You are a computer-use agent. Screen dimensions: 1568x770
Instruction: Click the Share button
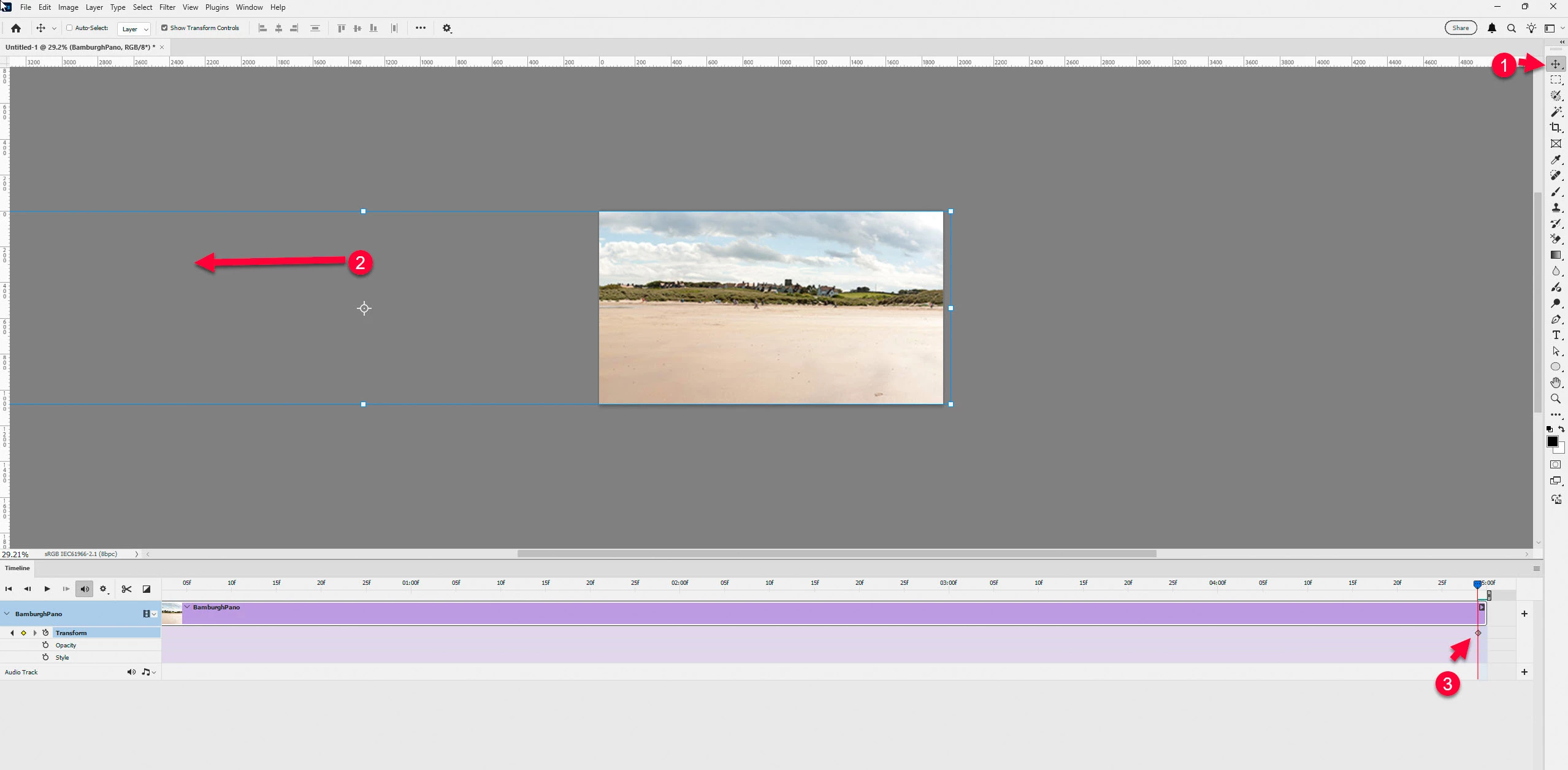click(x=1460, y=28)
